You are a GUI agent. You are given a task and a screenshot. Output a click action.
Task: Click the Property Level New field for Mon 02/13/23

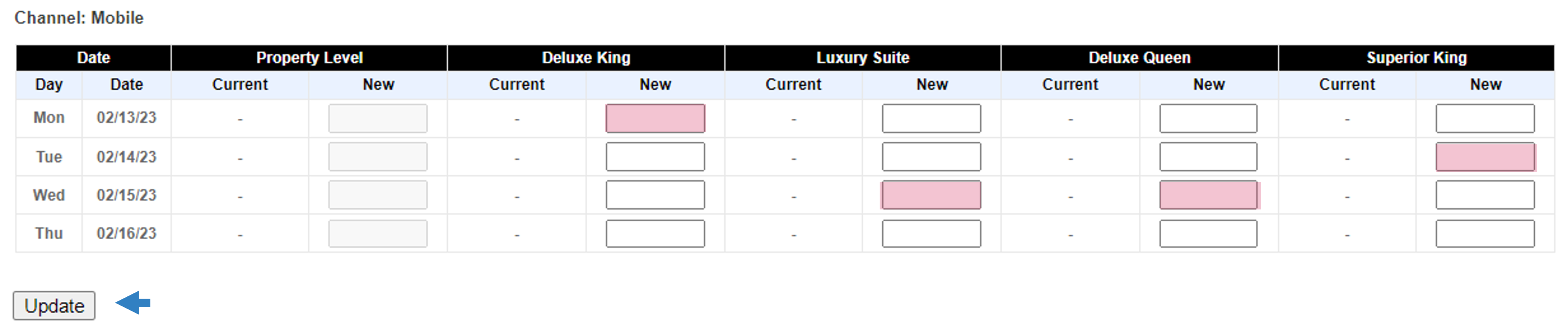(x=378, y=118)
